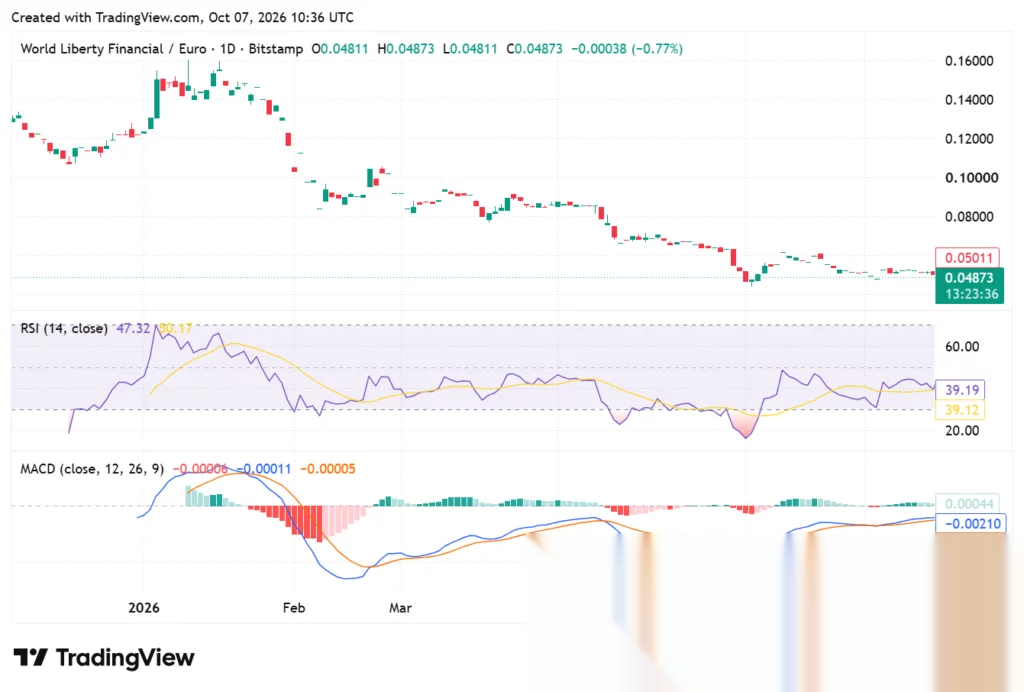
Task: Click the 0.14000 price axis label
Action: pos(969,100)
